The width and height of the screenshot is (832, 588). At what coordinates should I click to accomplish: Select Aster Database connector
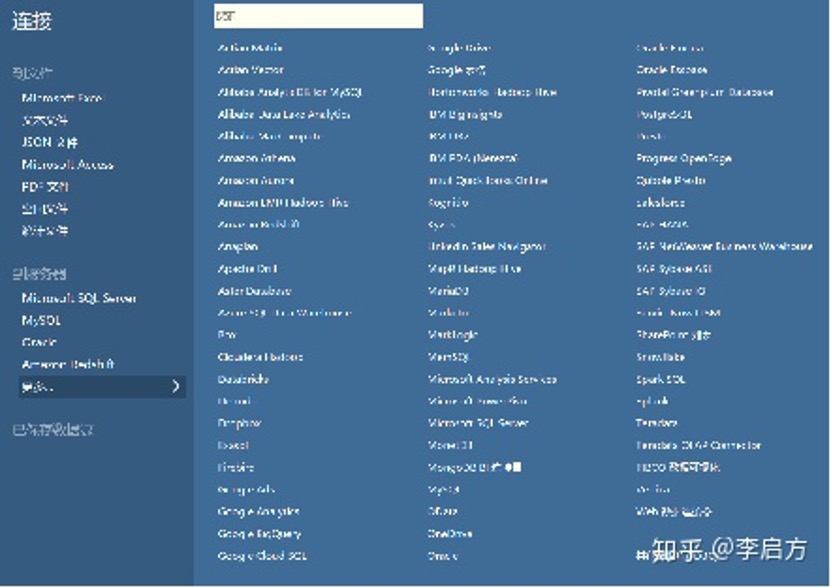tap(254, 291)
